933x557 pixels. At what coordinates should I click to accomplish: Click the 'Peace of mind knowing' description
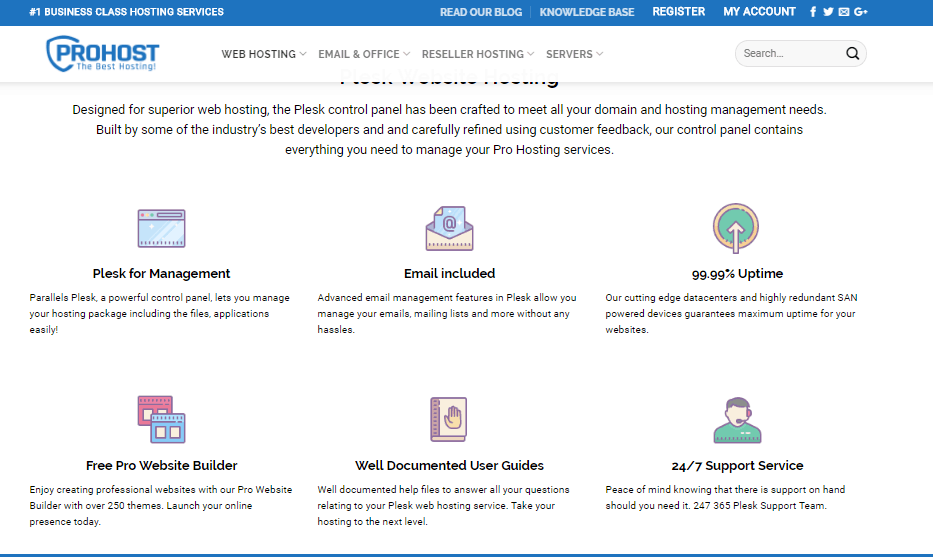725,497
